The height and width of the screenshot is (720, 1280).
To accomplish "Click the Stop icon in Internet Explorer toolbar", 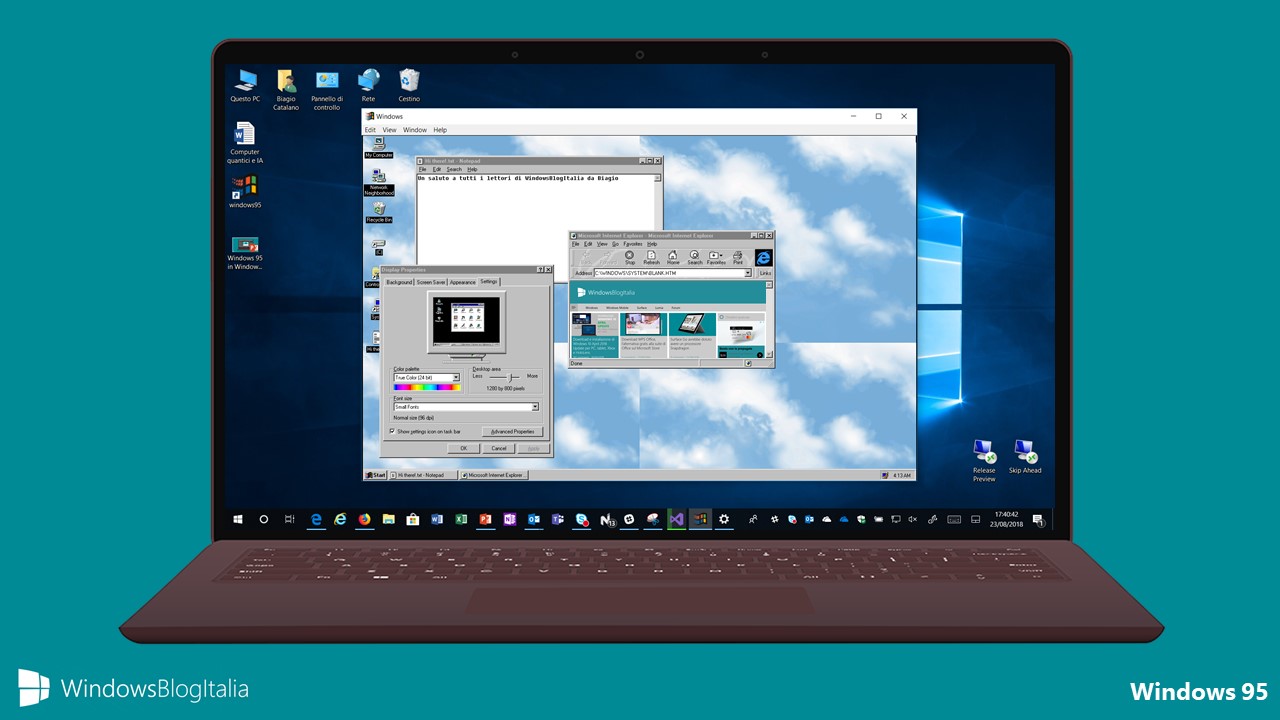I will [630, 257].
